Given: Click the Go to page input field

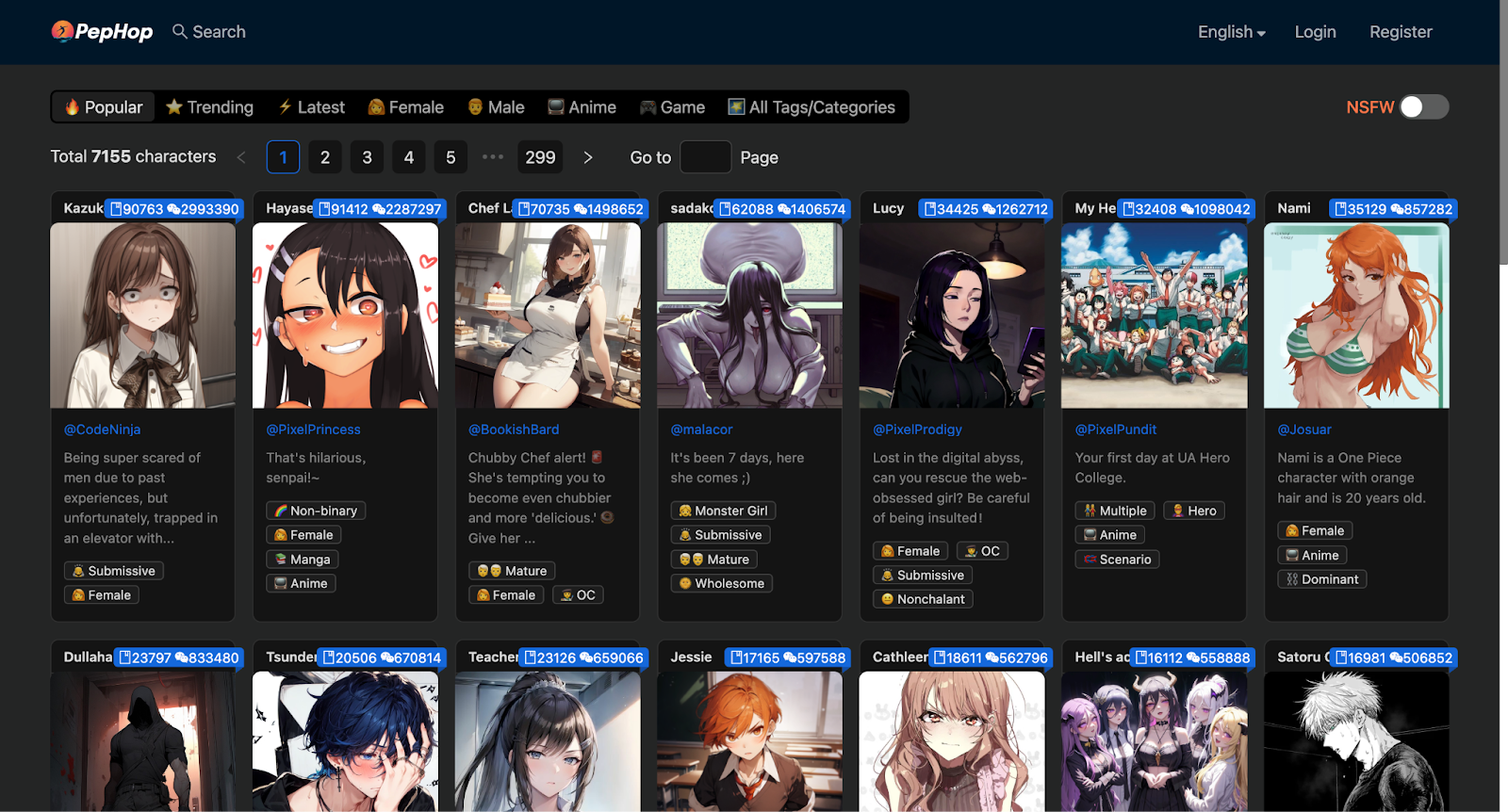Looking at the screenshot, I should point(705,157).
